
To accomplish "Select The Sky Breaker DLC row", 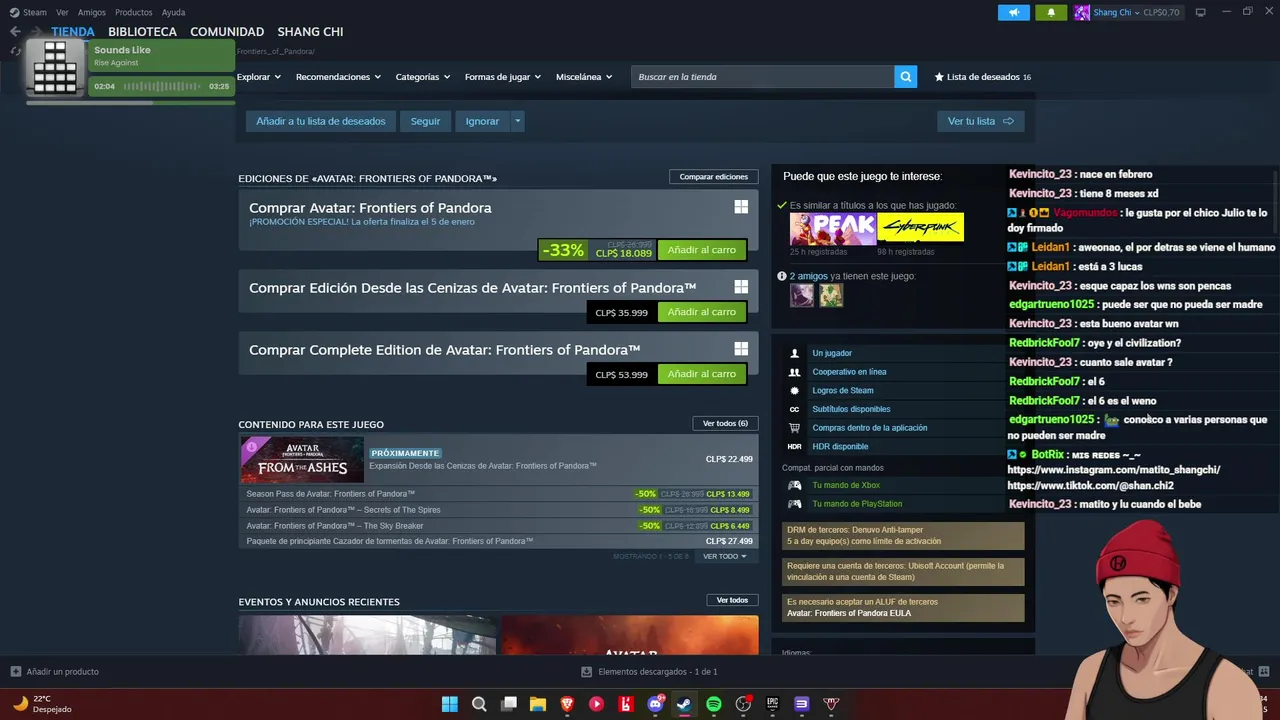I will coord(498,526).
